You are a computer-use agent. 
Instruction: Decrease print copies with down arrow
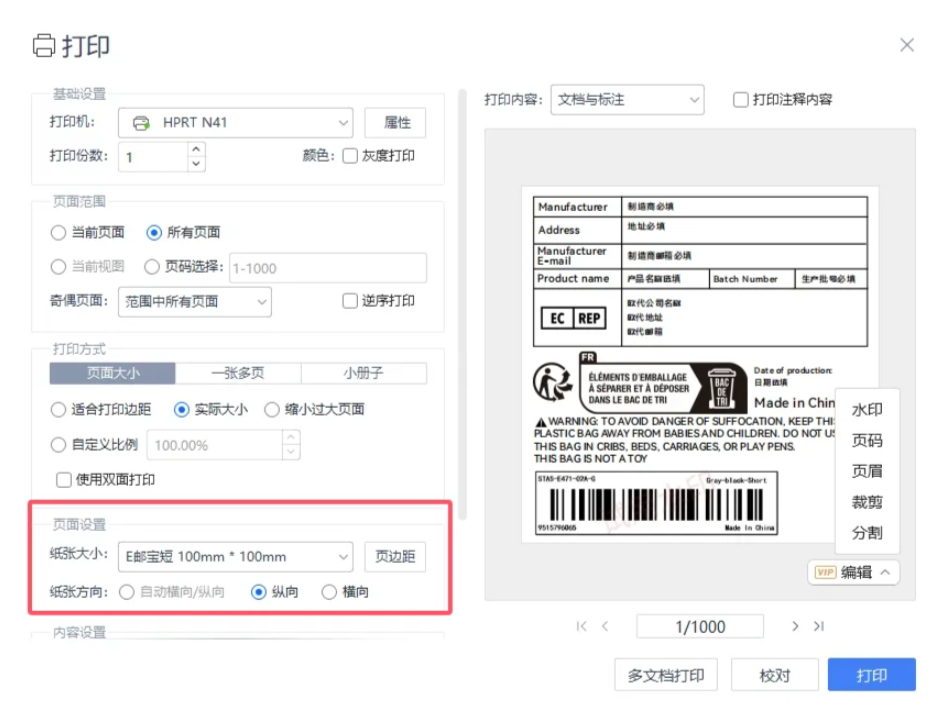(195, 164)
